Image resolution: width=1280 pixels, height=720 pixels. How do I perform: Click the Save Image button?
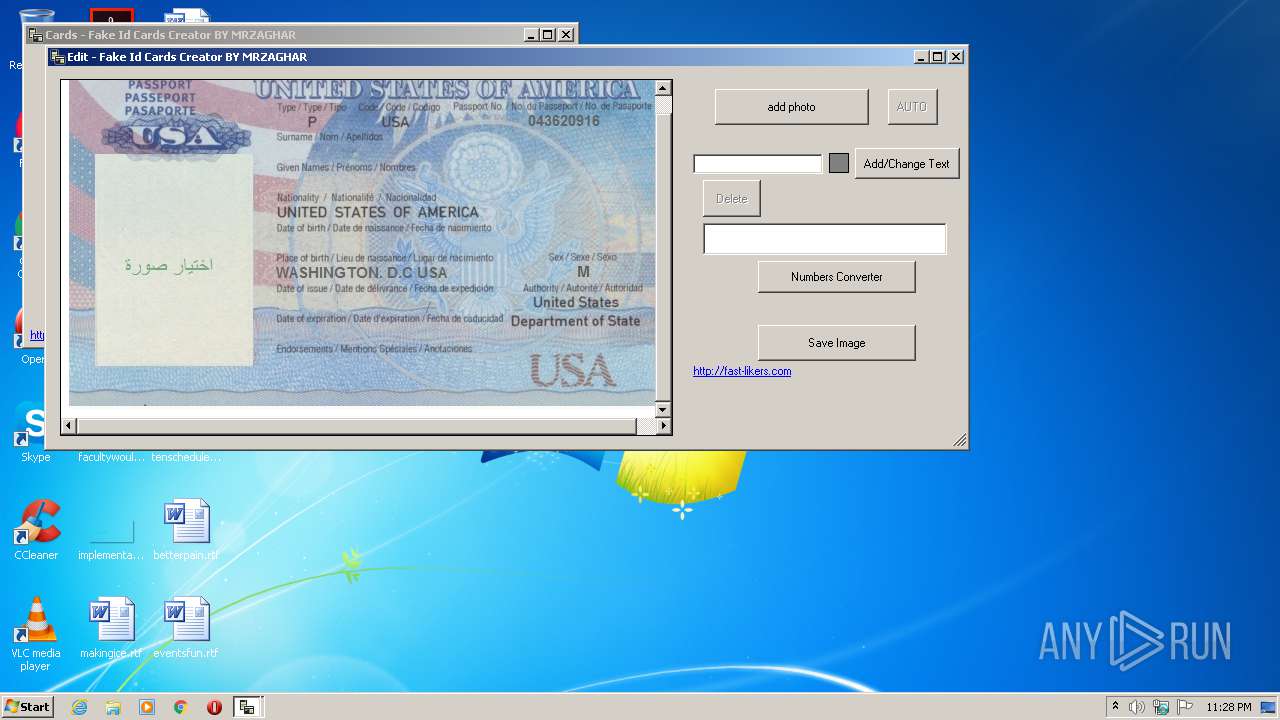tap(836, 343)
